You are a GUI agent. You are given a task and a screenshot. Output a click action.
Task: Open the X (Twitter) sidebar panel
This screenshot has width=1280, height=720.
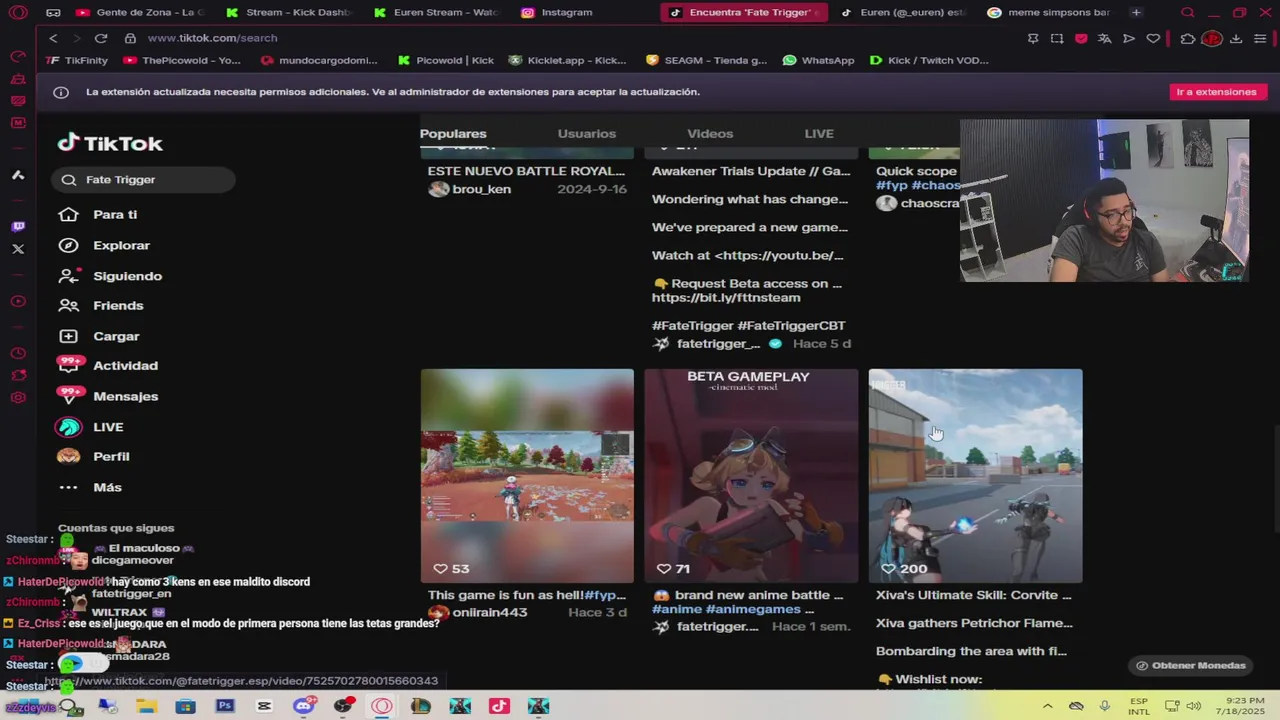click(x=18, y=249)
